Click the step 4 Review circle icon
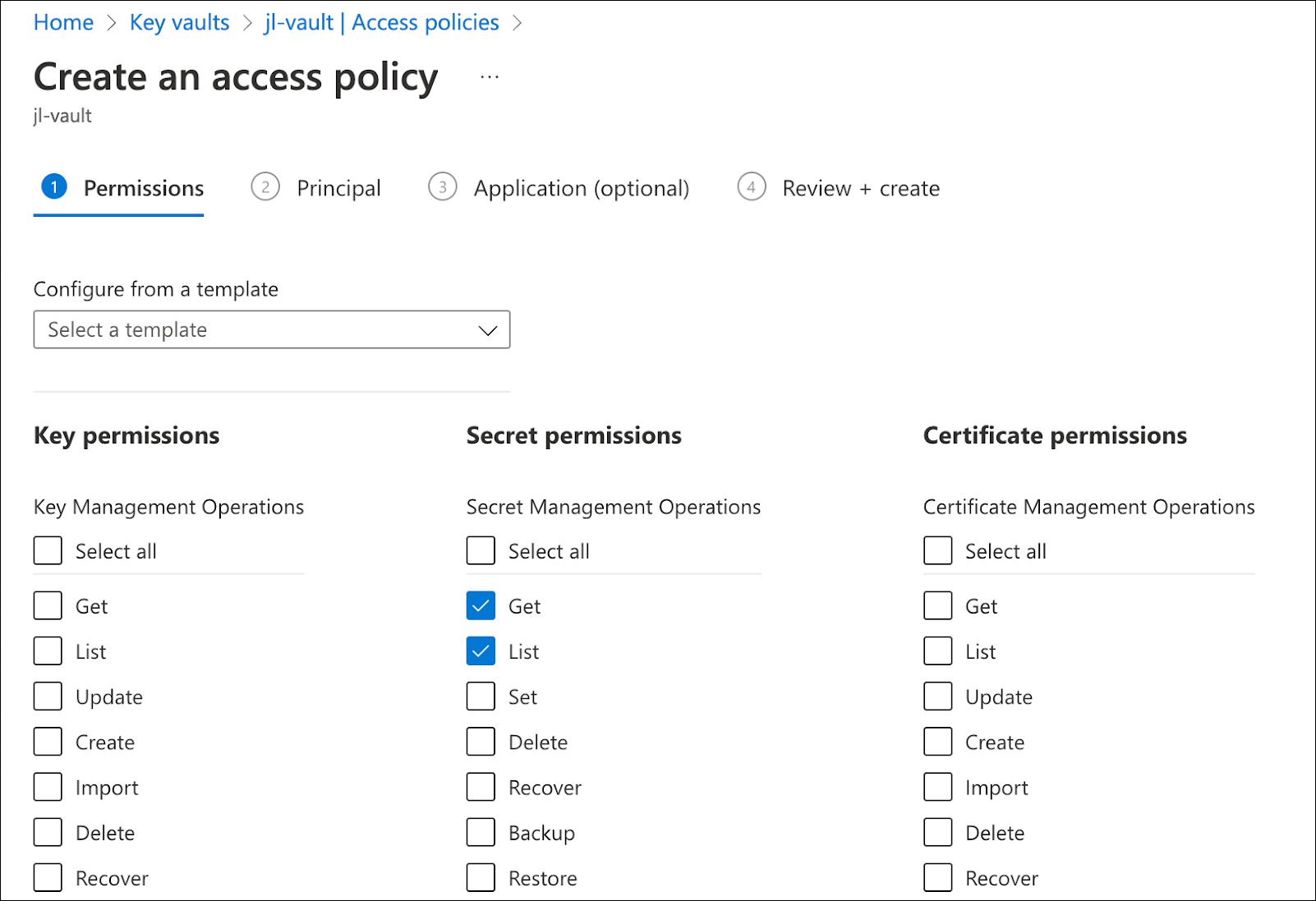Viewport: 1316px width, 901px height. (751, 187)
